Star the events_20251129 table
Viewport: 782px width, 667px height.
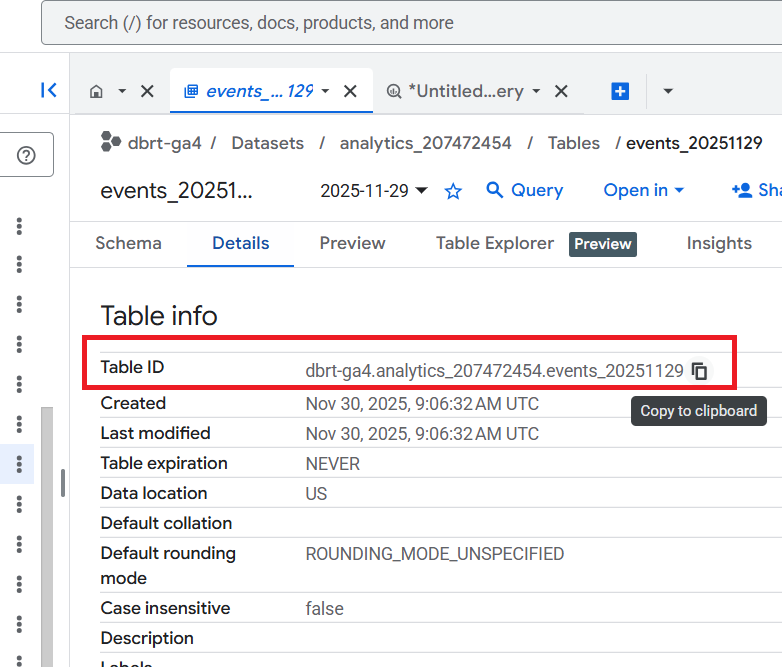point(453,191)
